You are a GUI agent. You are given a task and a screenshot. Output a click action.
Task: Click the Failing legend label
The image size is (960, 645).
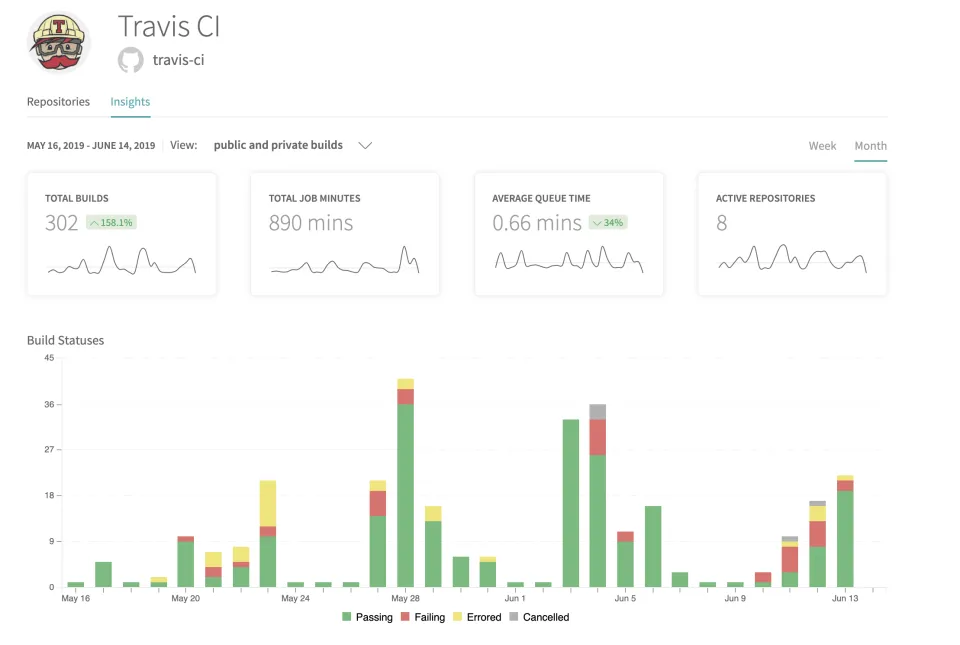430,617
